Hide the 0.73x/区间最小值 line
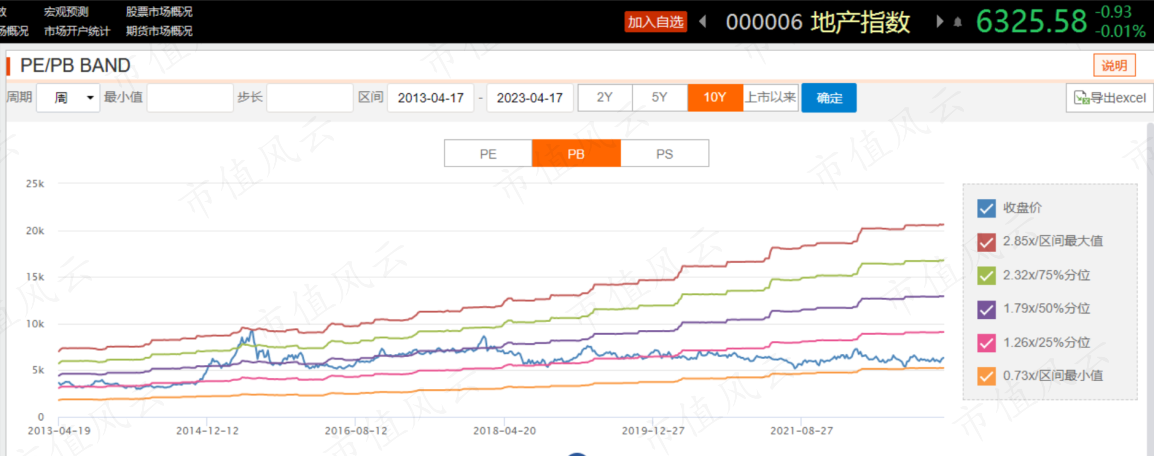 (987, 377)
